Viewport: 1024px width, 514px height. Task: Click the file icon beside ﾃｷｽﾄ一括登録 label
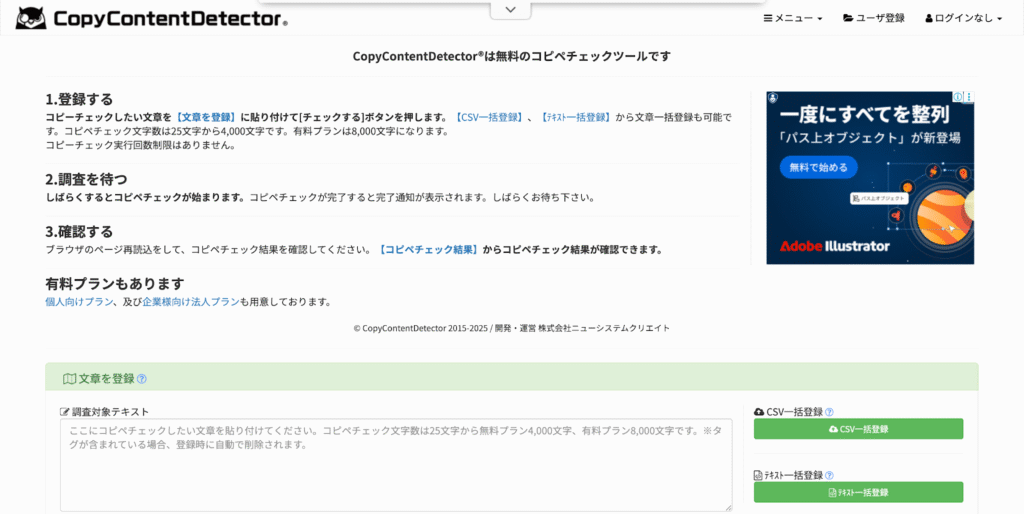[x=758, y=475]
